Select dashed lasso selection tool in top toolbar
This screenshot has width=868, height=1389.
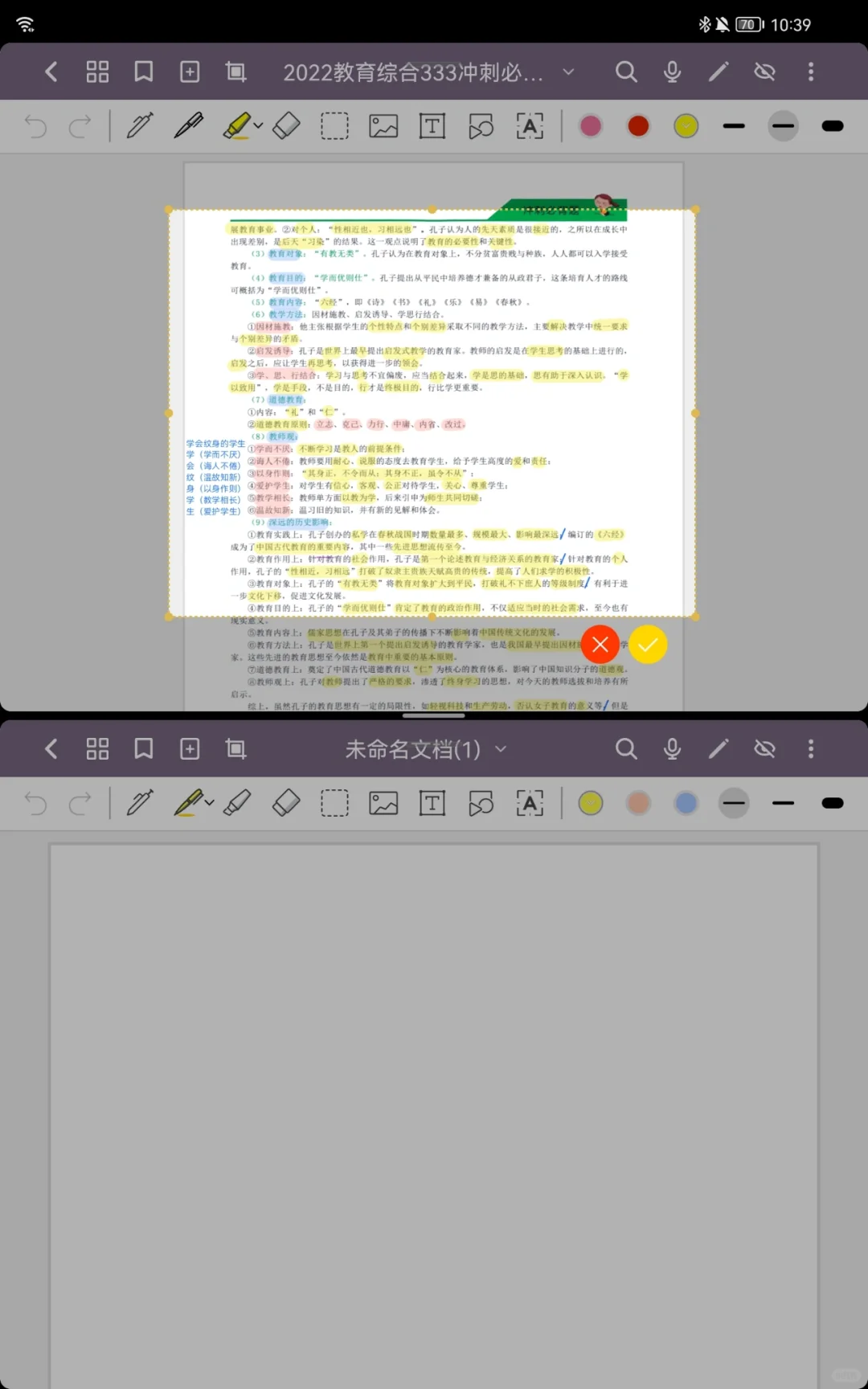(x=335, y=126)
